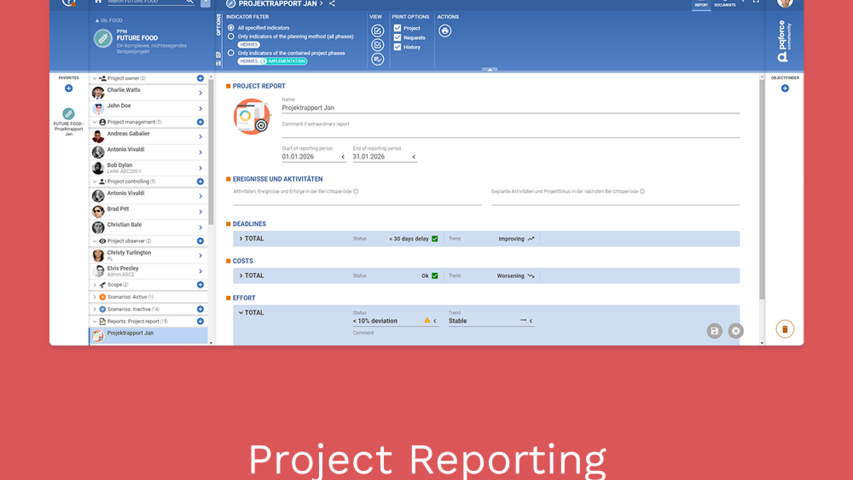Image resolution: width=853 pixels, height=480 pixels.
Task: Add a Project controlling member
Action: [x=200, y=181]
